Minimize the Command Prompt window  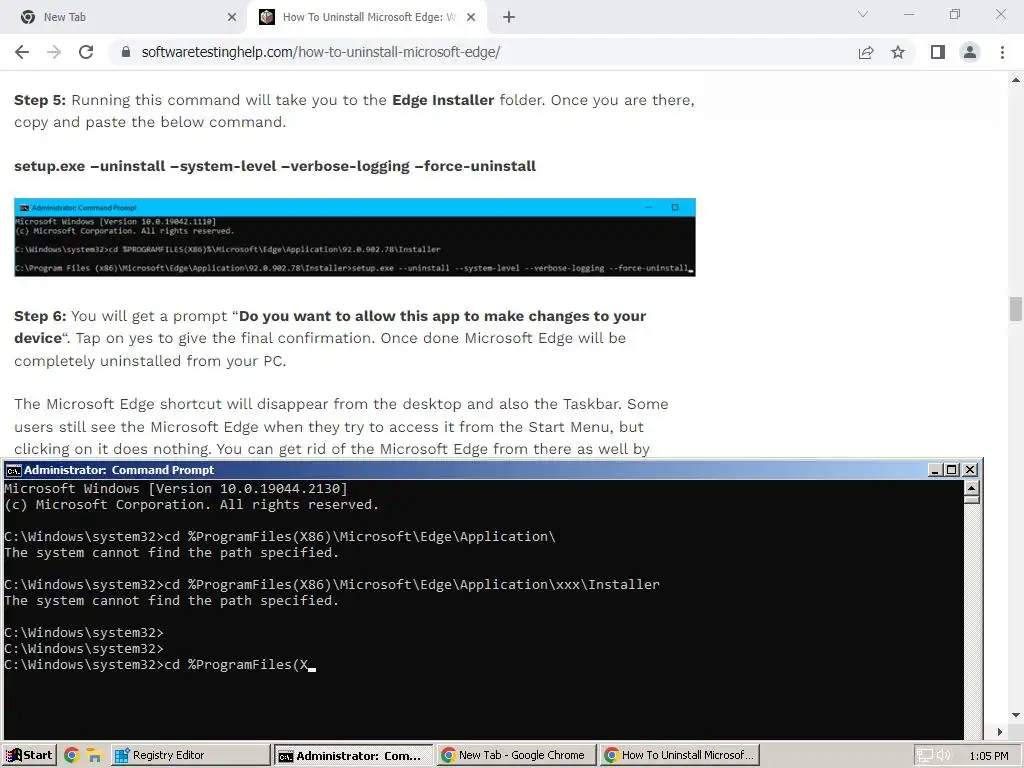[935, 470]
